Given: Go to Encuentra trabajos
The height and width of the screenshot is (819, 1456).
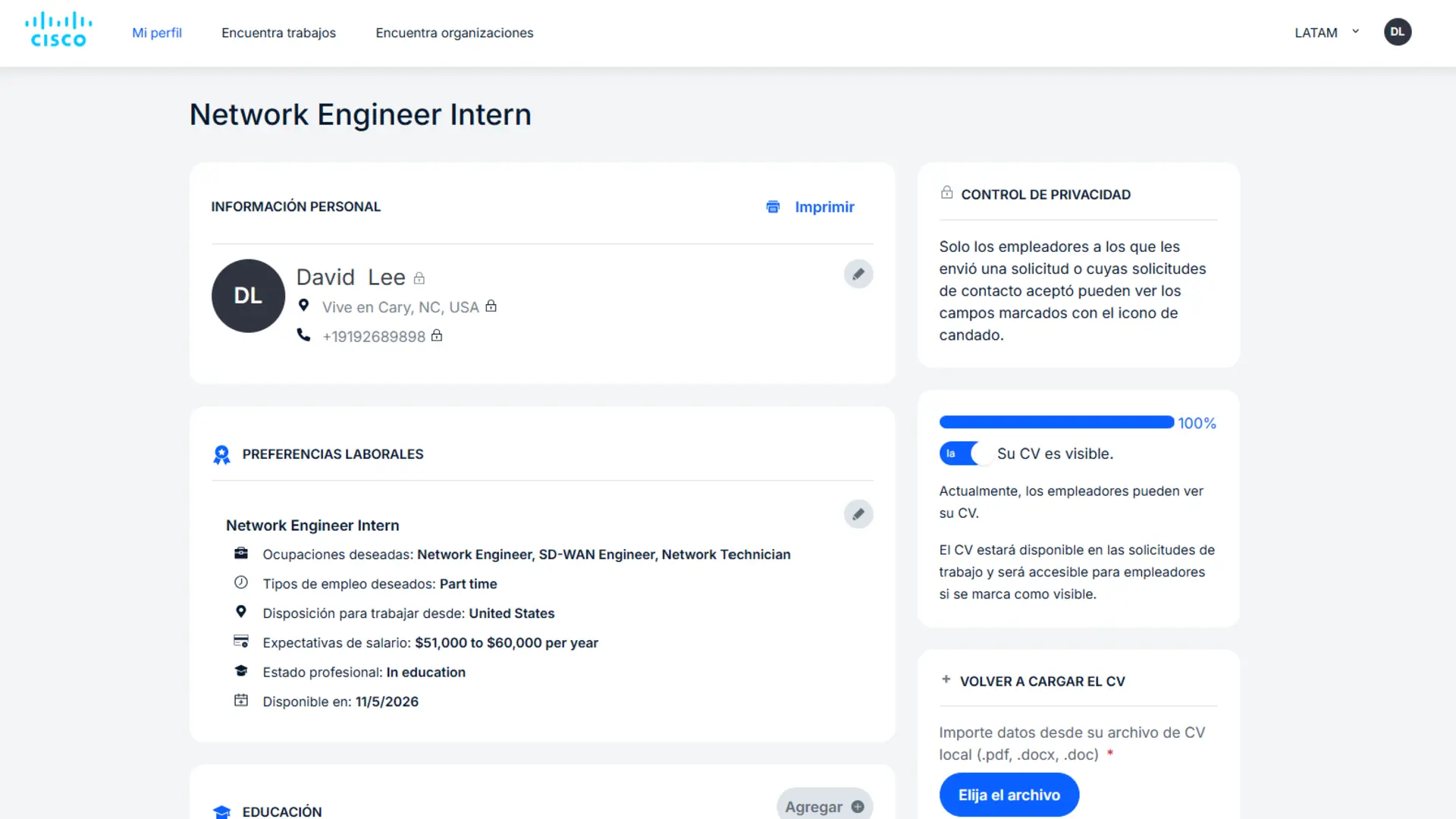Looking at the screenshot, I should [278, 33].
